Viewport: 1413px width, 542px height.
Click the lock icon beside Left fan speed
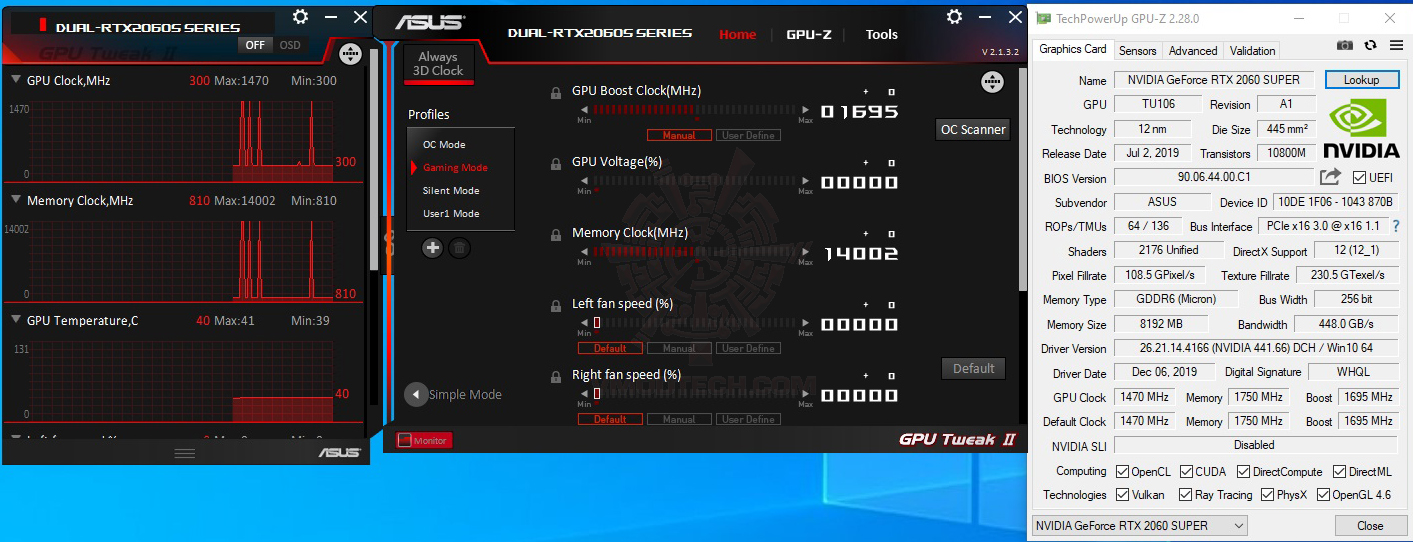pos(556,306)
